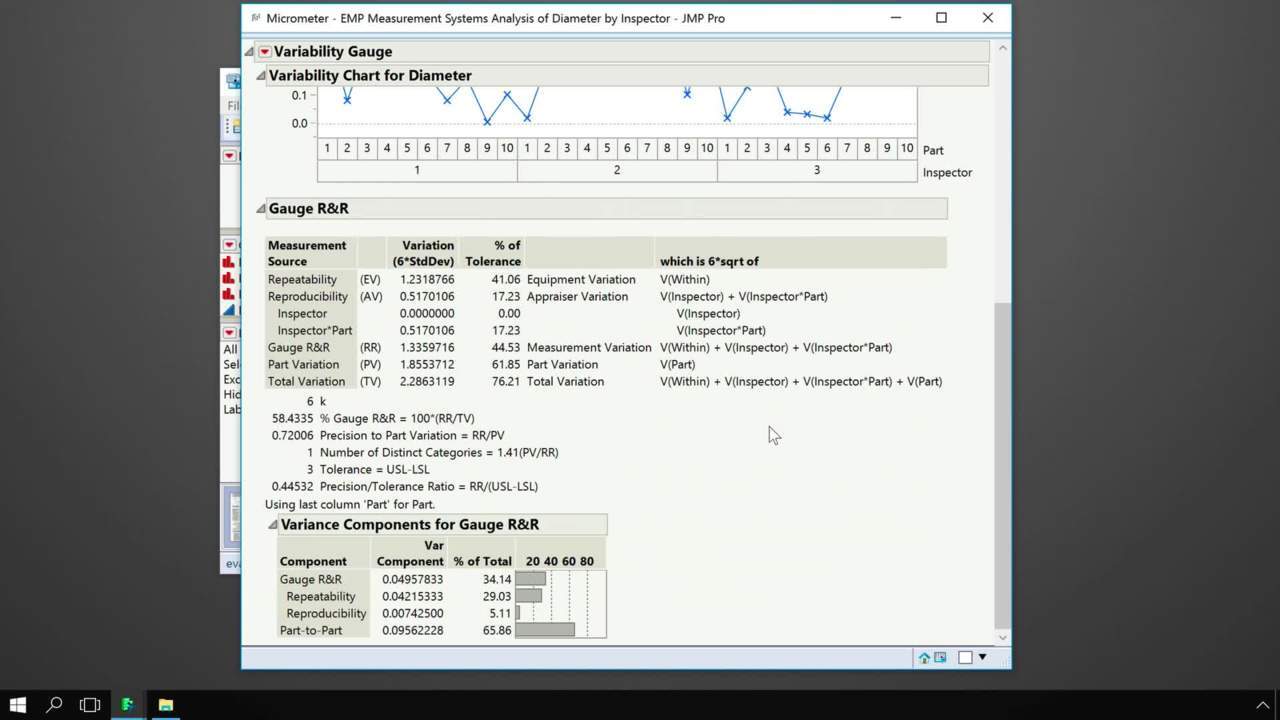Collapse the Variability Chart for Diameter section
1280x720 pixels.
pos(261,76)
